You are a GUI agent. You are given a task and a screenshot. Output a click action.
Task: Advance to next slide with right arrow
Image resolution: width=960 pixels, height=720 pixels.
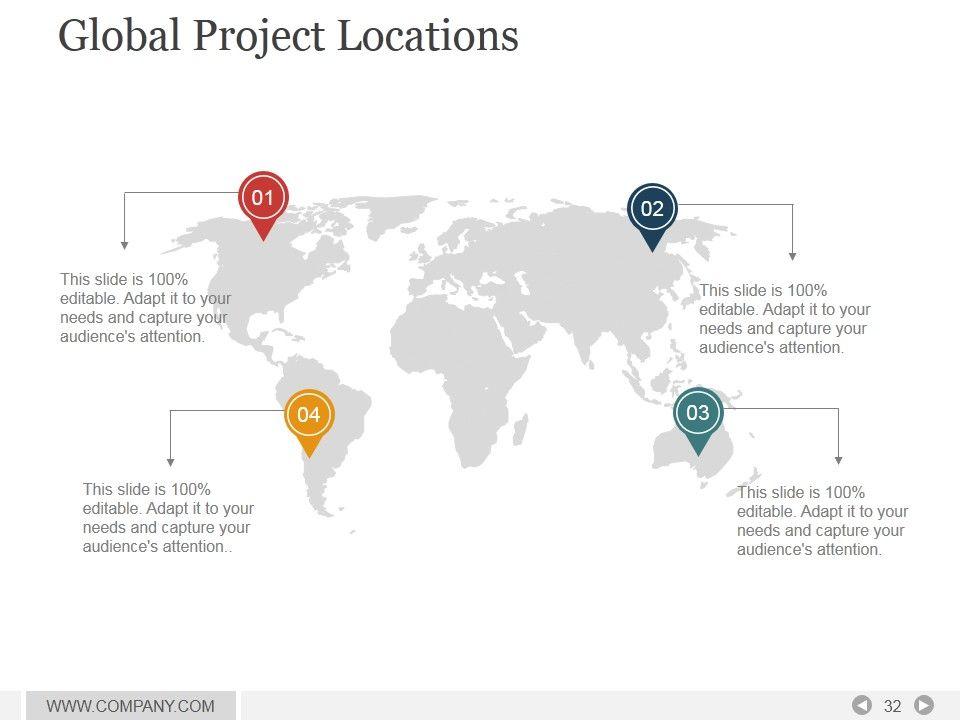[924, 706]
